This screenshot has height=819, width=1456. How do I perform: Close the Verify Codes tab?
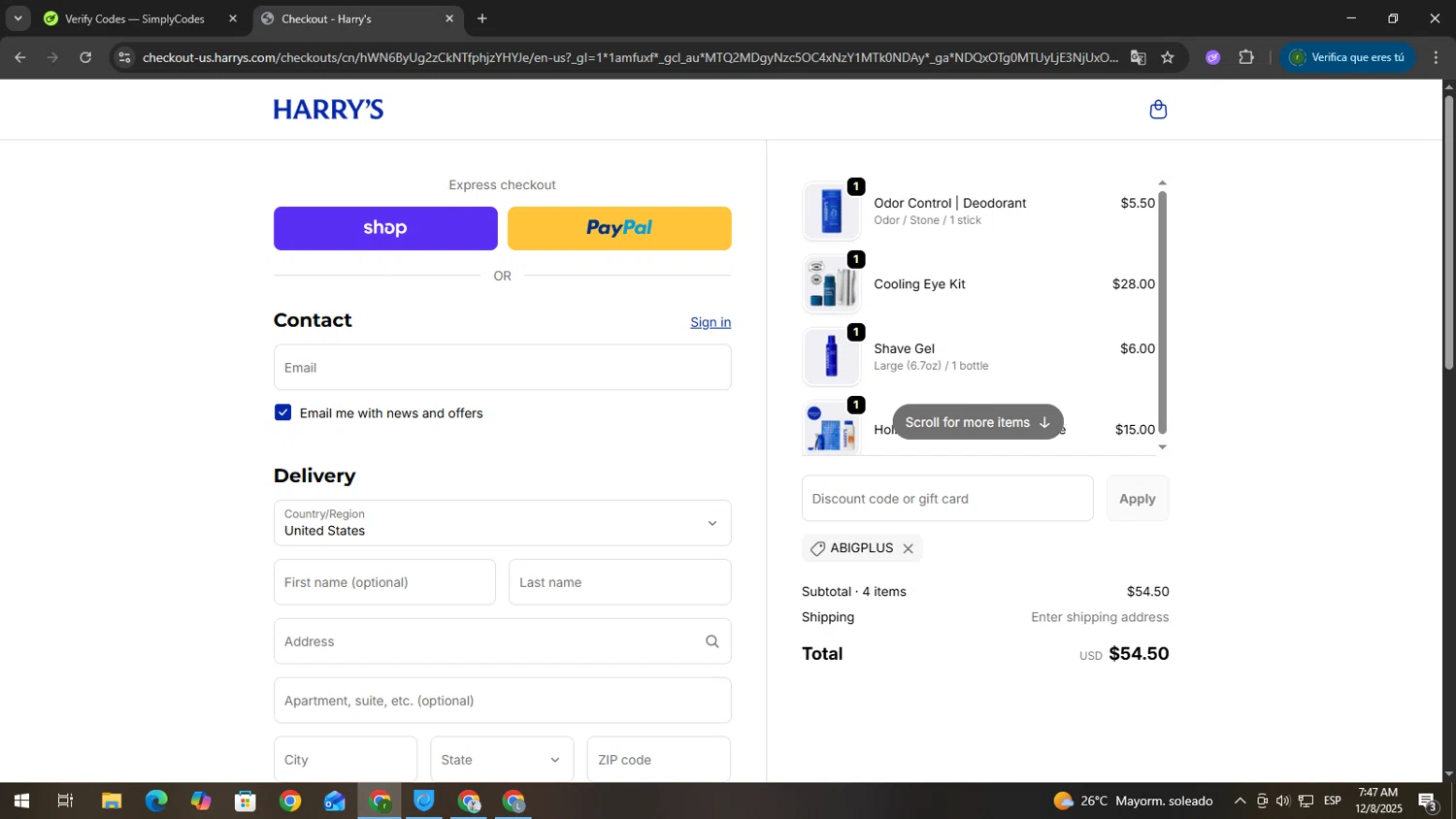[x=232, y=18]
